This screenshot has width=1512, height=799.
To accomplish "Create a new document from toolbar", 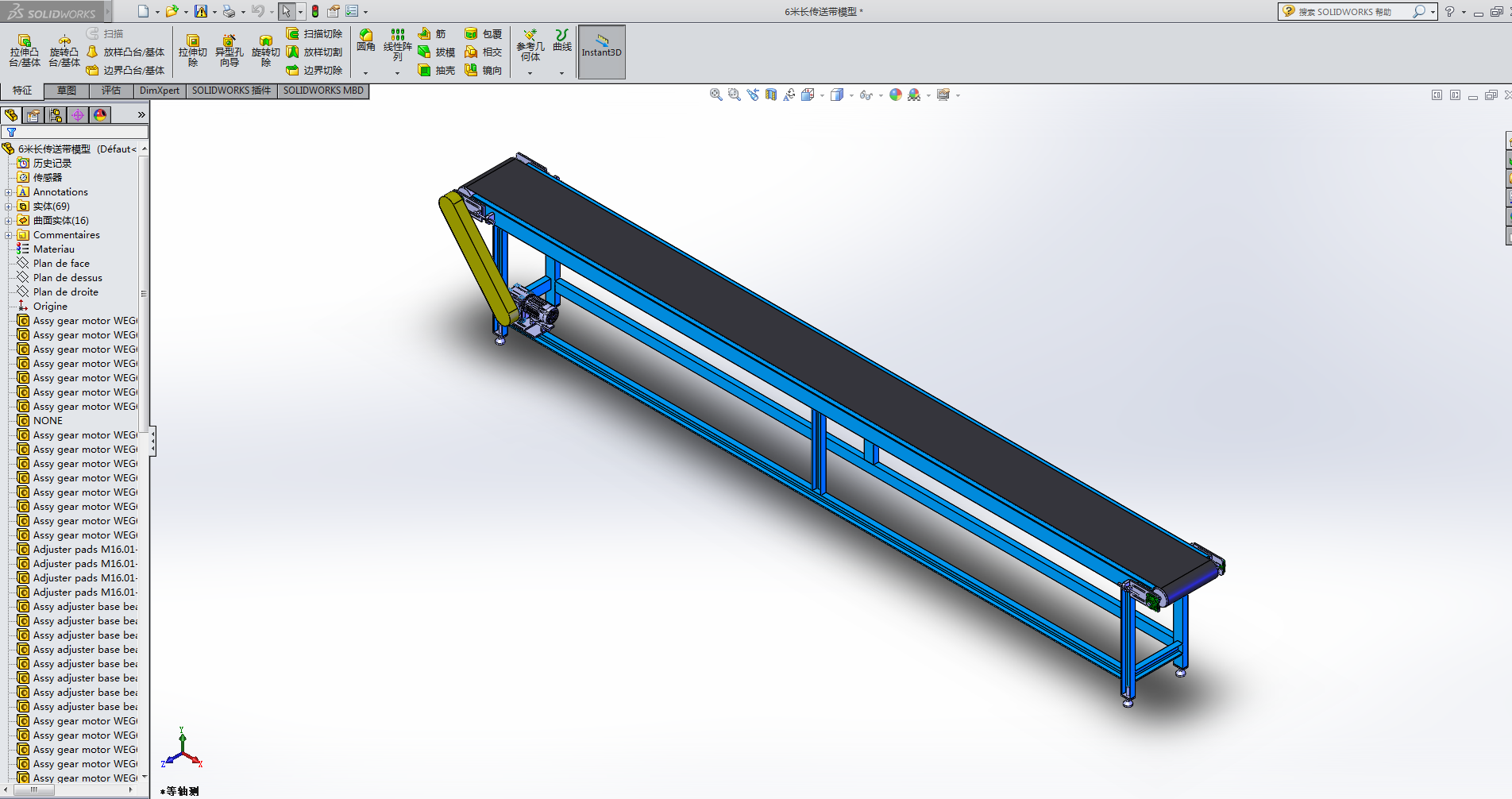I will tap(143, 11).
